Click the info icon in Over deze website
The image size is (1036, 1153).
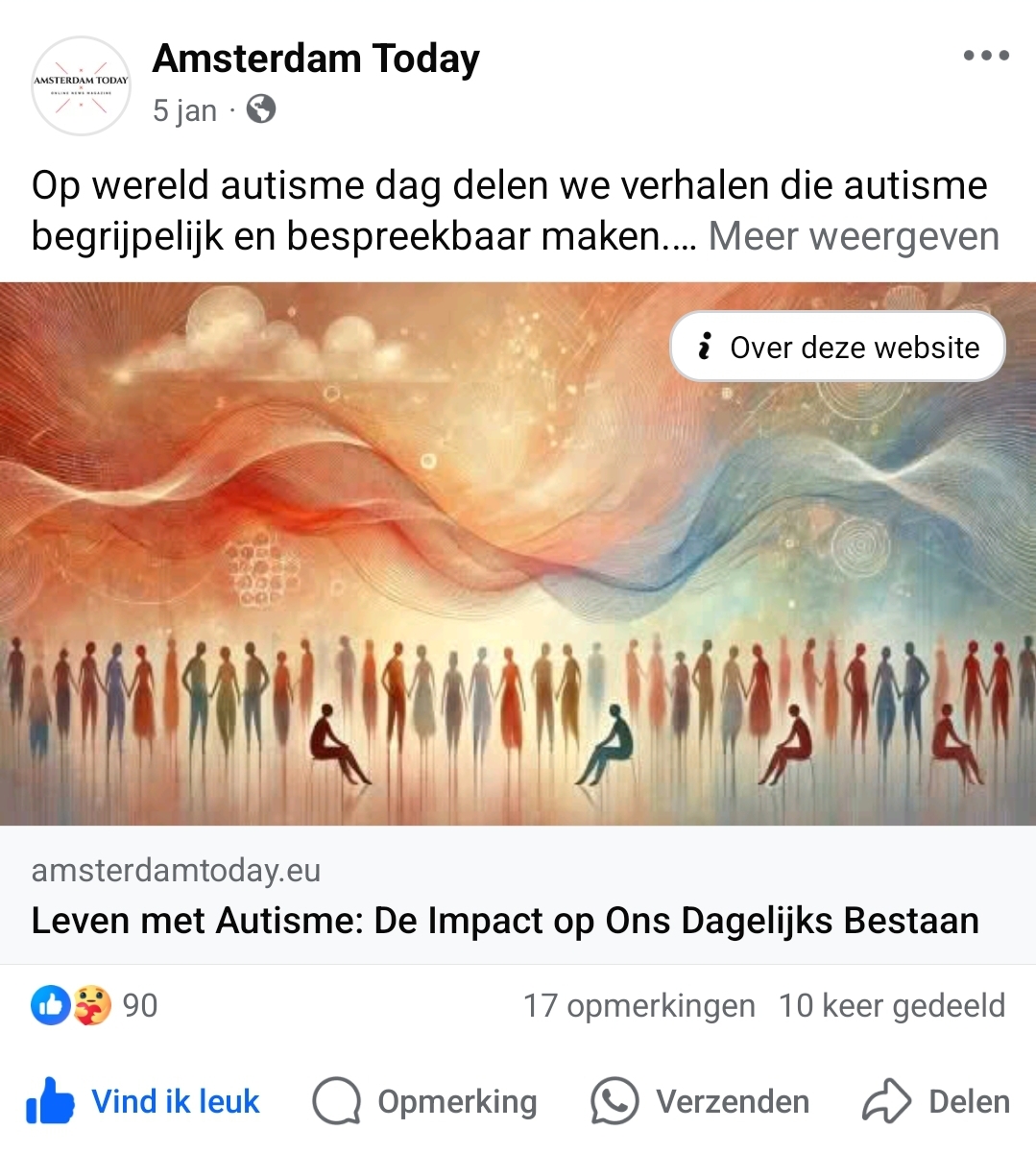coord(705,347)
